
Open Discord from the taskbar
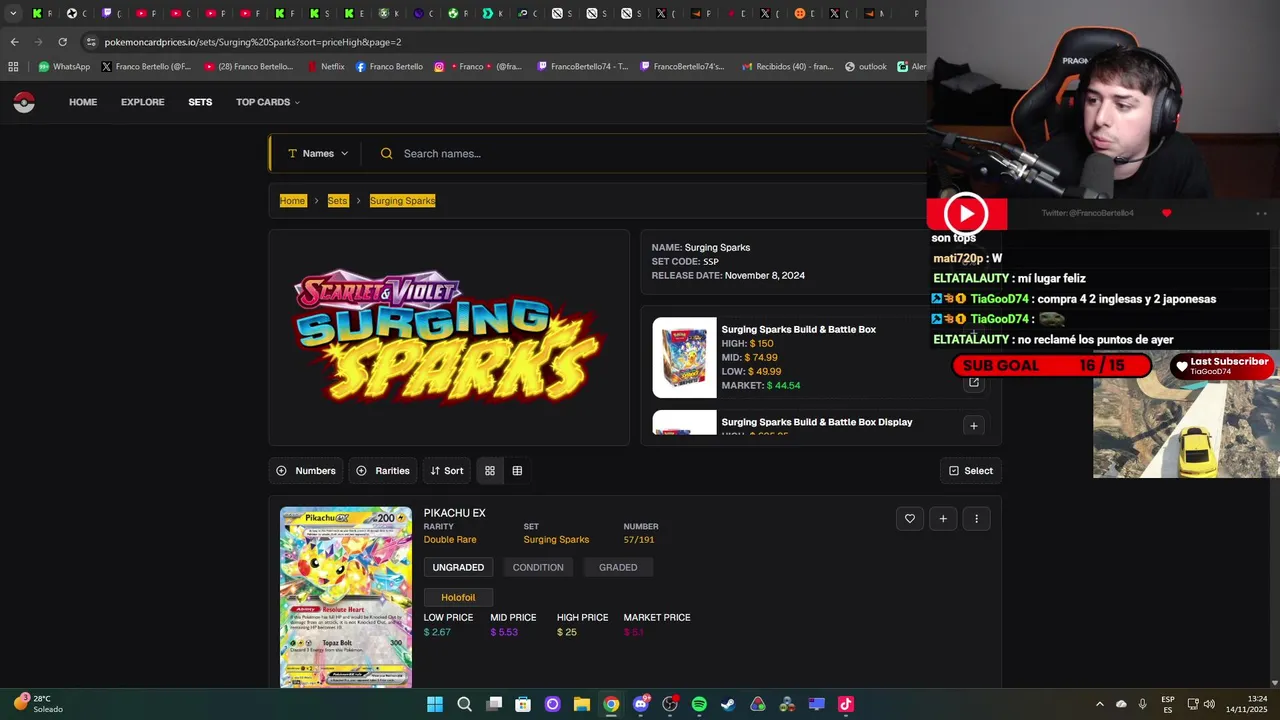tap(640, 704)
